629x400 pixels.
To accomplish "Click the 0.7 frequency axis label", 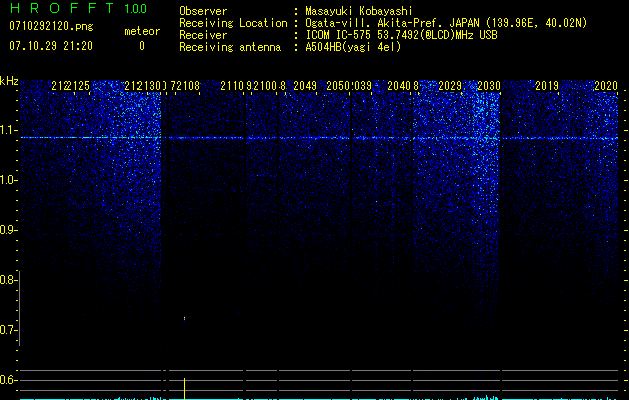I will (x=9, y=330).
